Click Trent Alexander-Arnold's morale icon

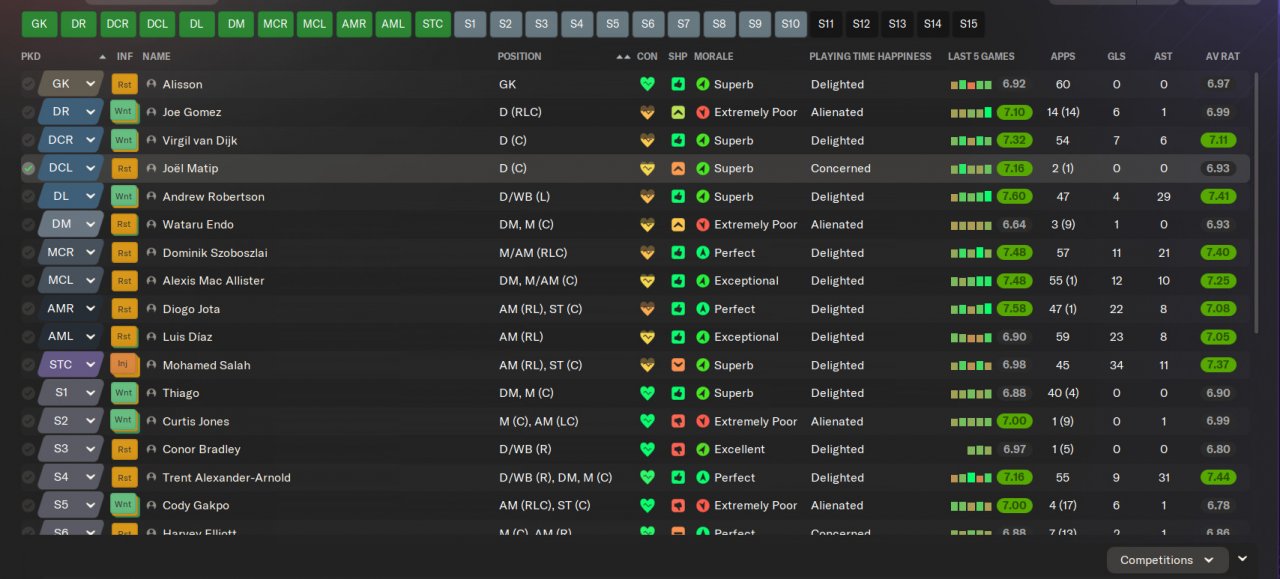point(703,477)
